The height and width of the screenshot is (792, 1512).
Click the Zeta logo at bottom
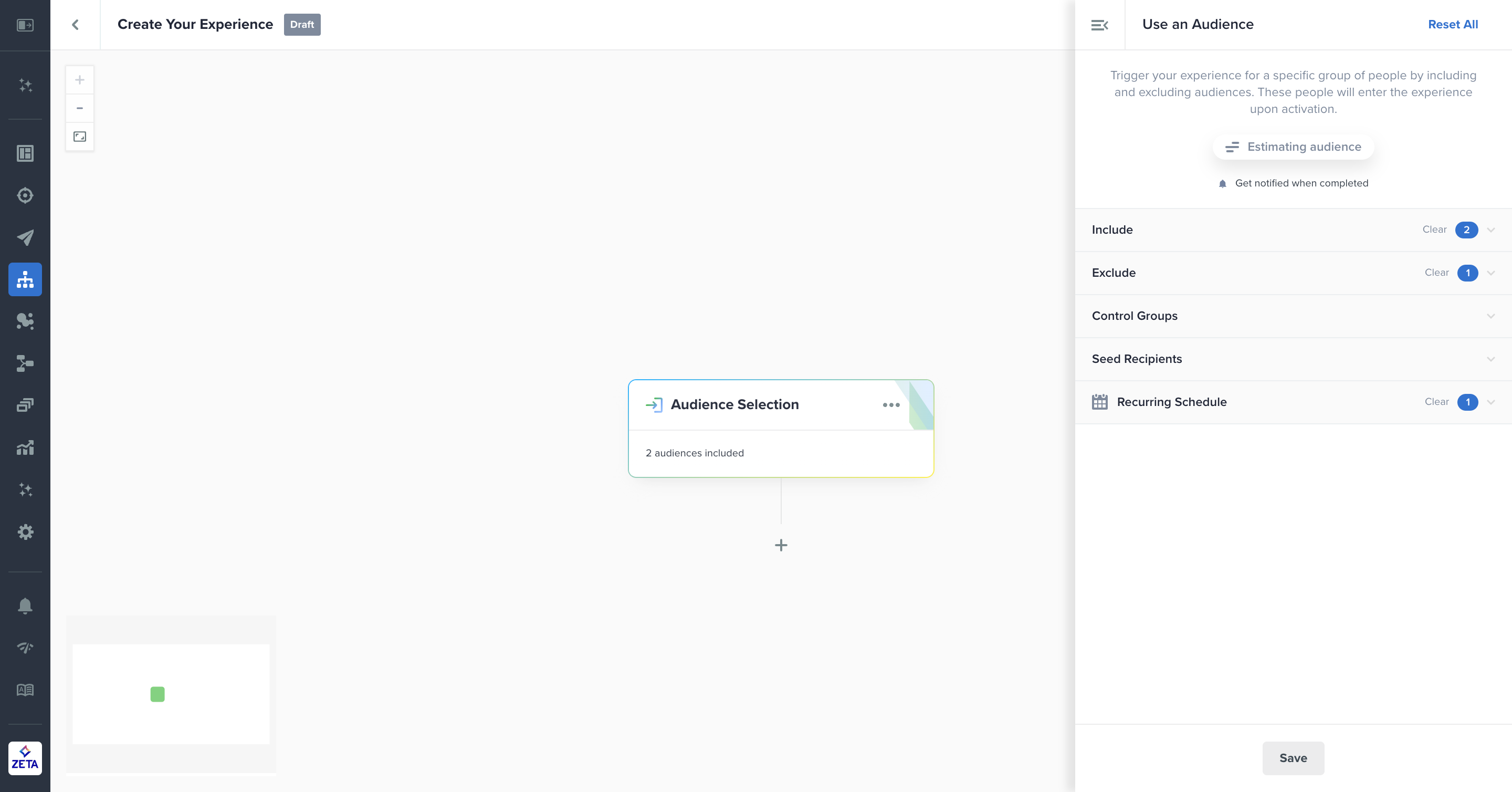[25, 758]
